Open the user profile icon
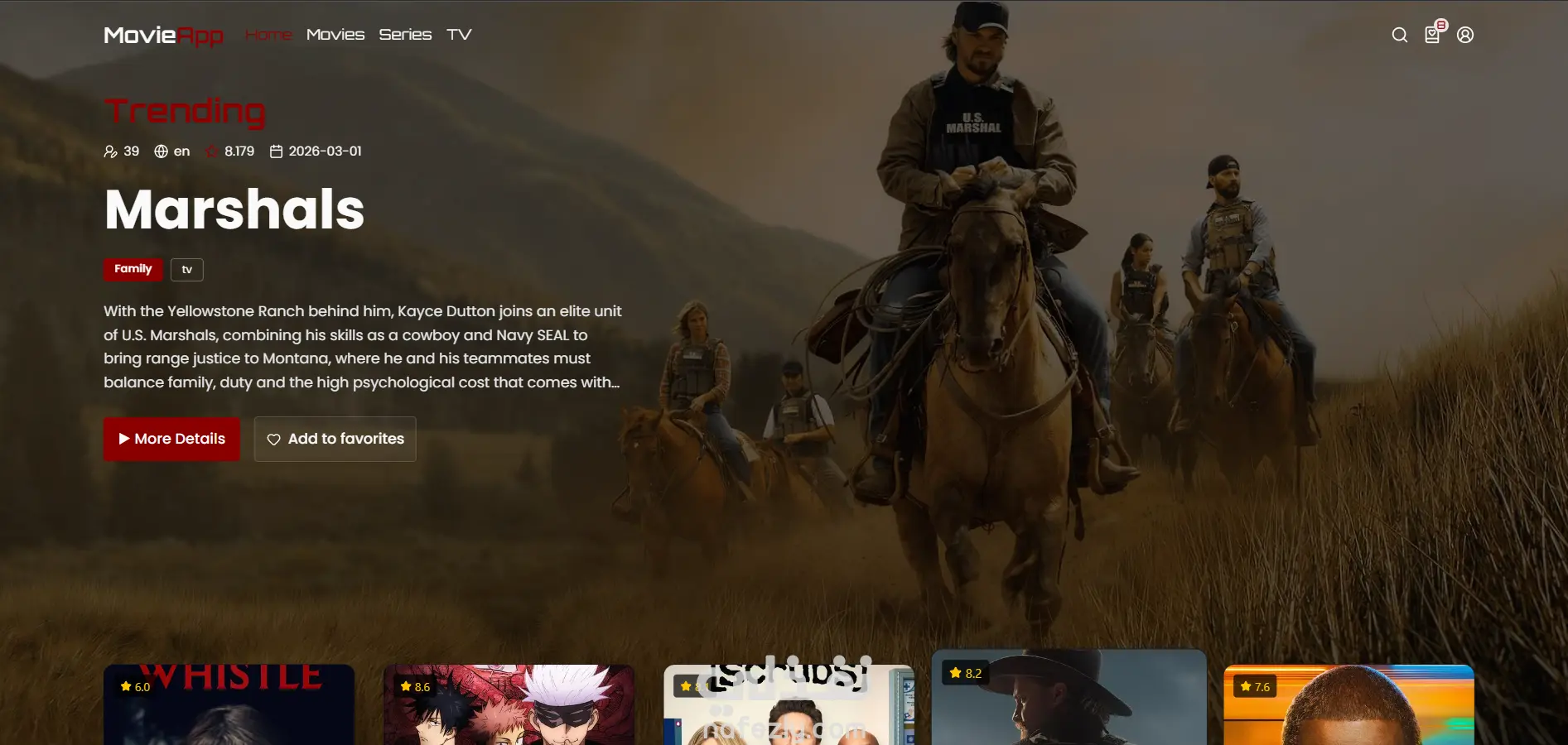Image resolution: width=1568 pixels, height=745 pixels. click(1465, 35)
